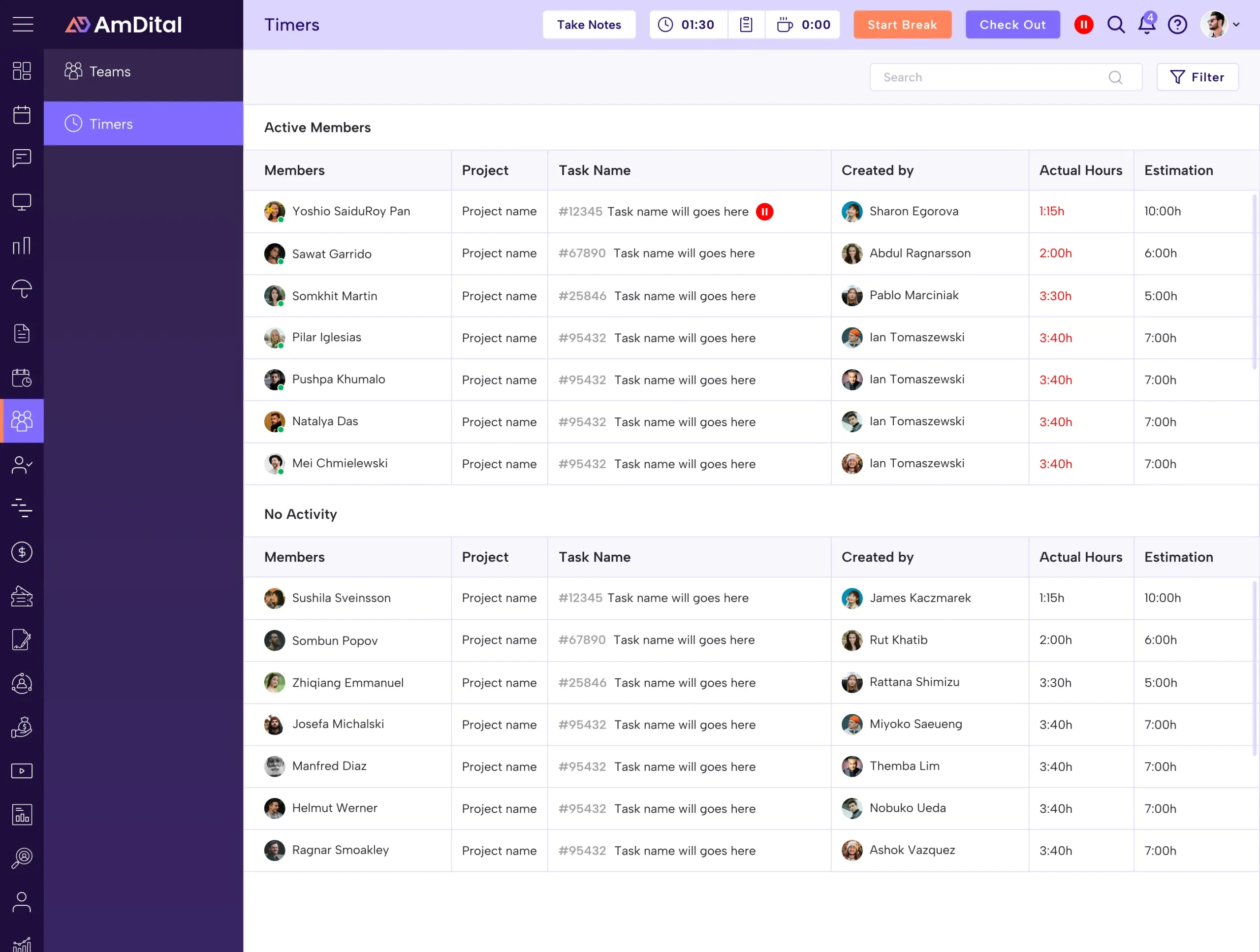
Task: Open the Filter options
Action: [1197, 77]
